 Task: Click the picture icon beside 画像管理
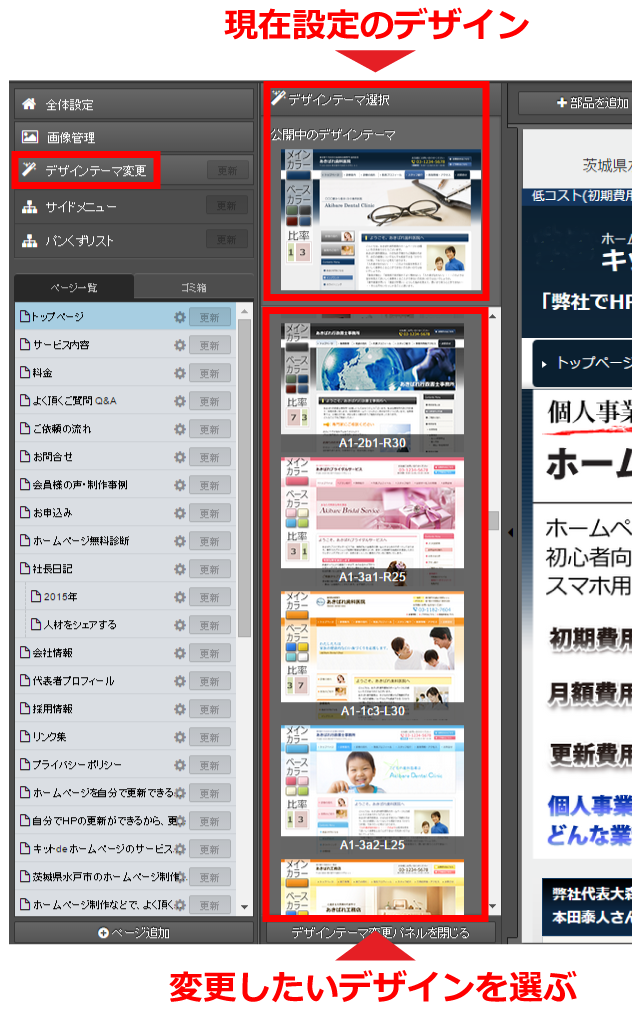click(x=30, y=137)
